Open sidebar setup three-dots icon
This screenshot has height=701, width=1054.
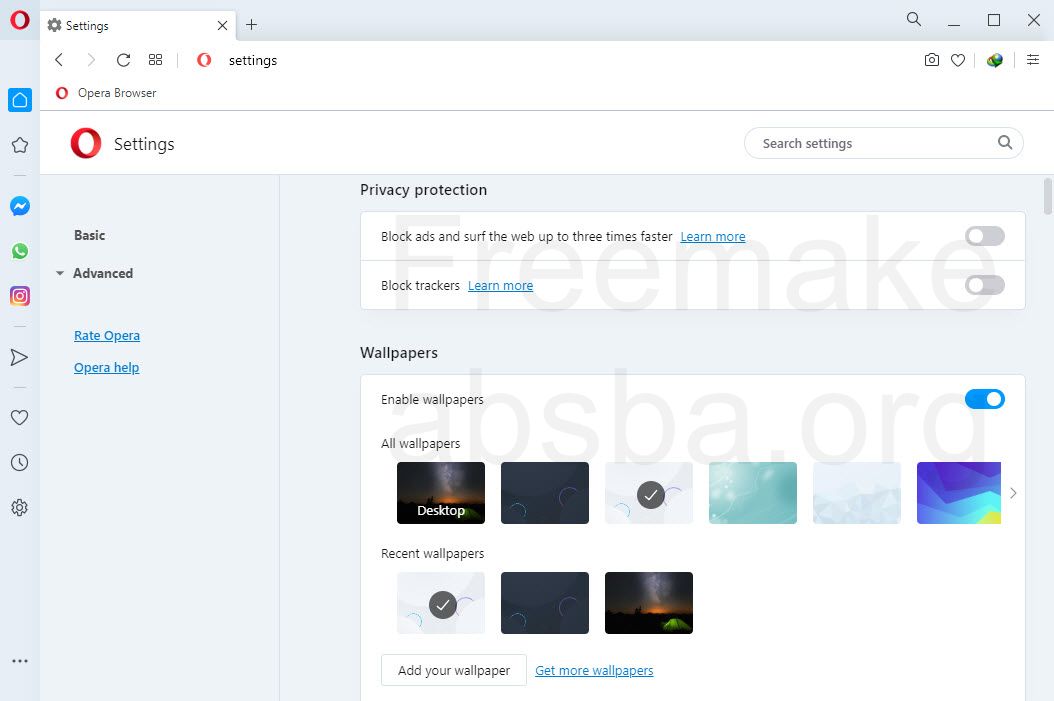coord(19,661)
